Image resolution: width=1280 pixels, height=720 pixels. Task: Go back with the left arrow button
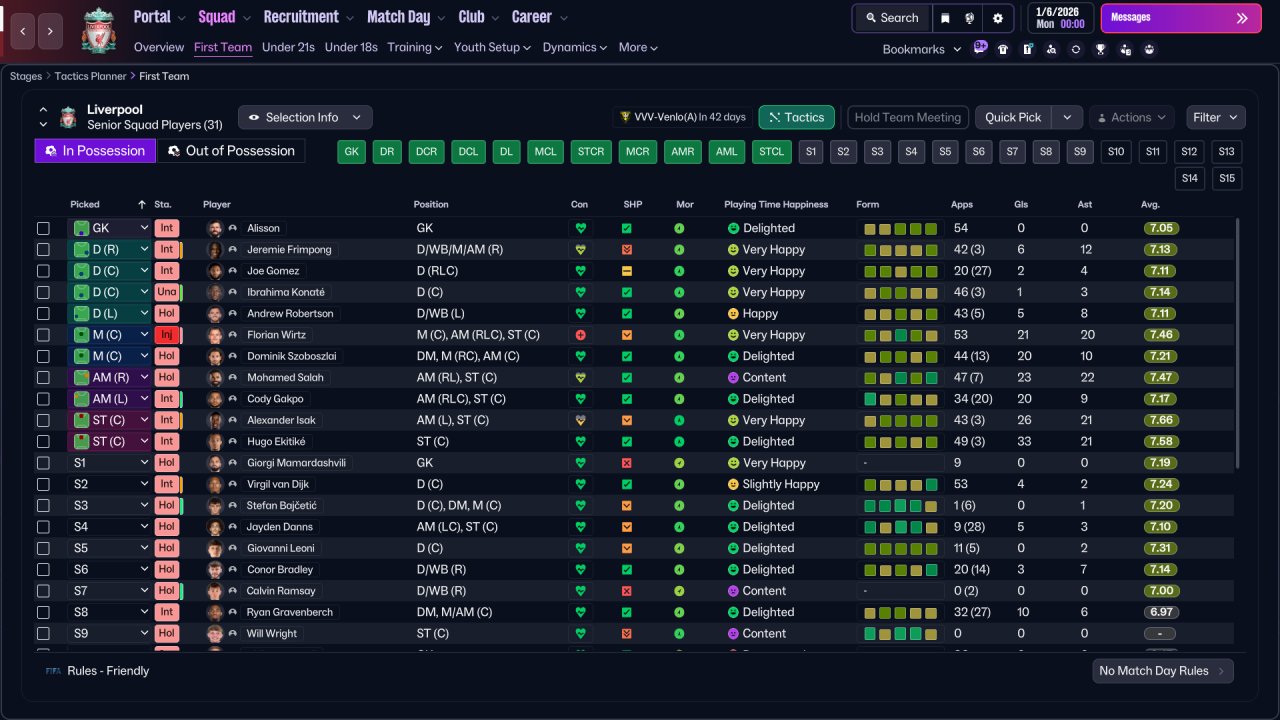[x=23, y=31]
